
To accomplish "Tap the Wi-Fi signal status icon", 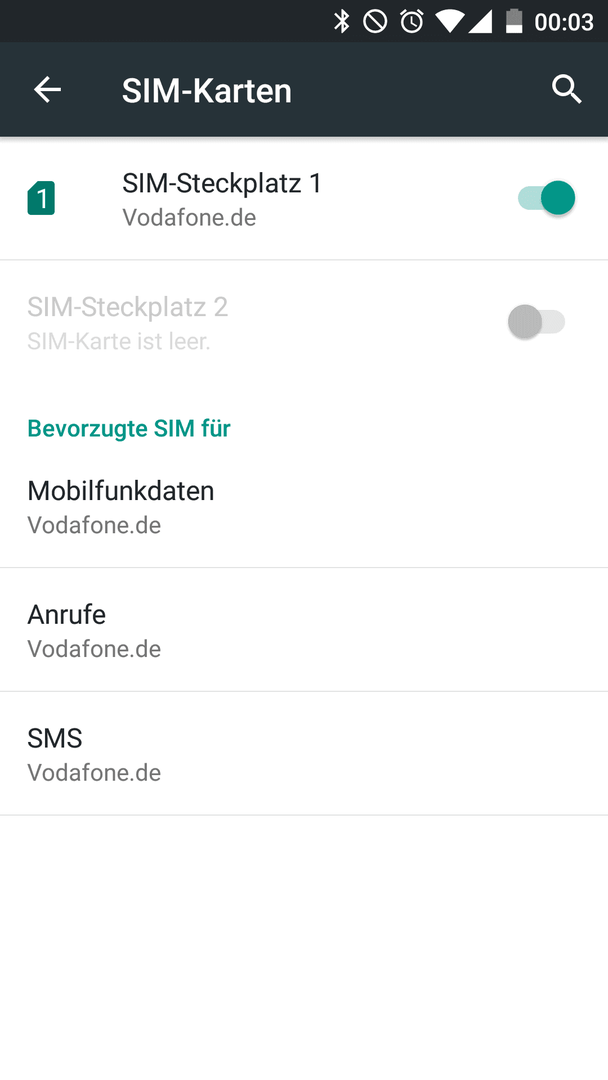I will click(x=448, y=21).
